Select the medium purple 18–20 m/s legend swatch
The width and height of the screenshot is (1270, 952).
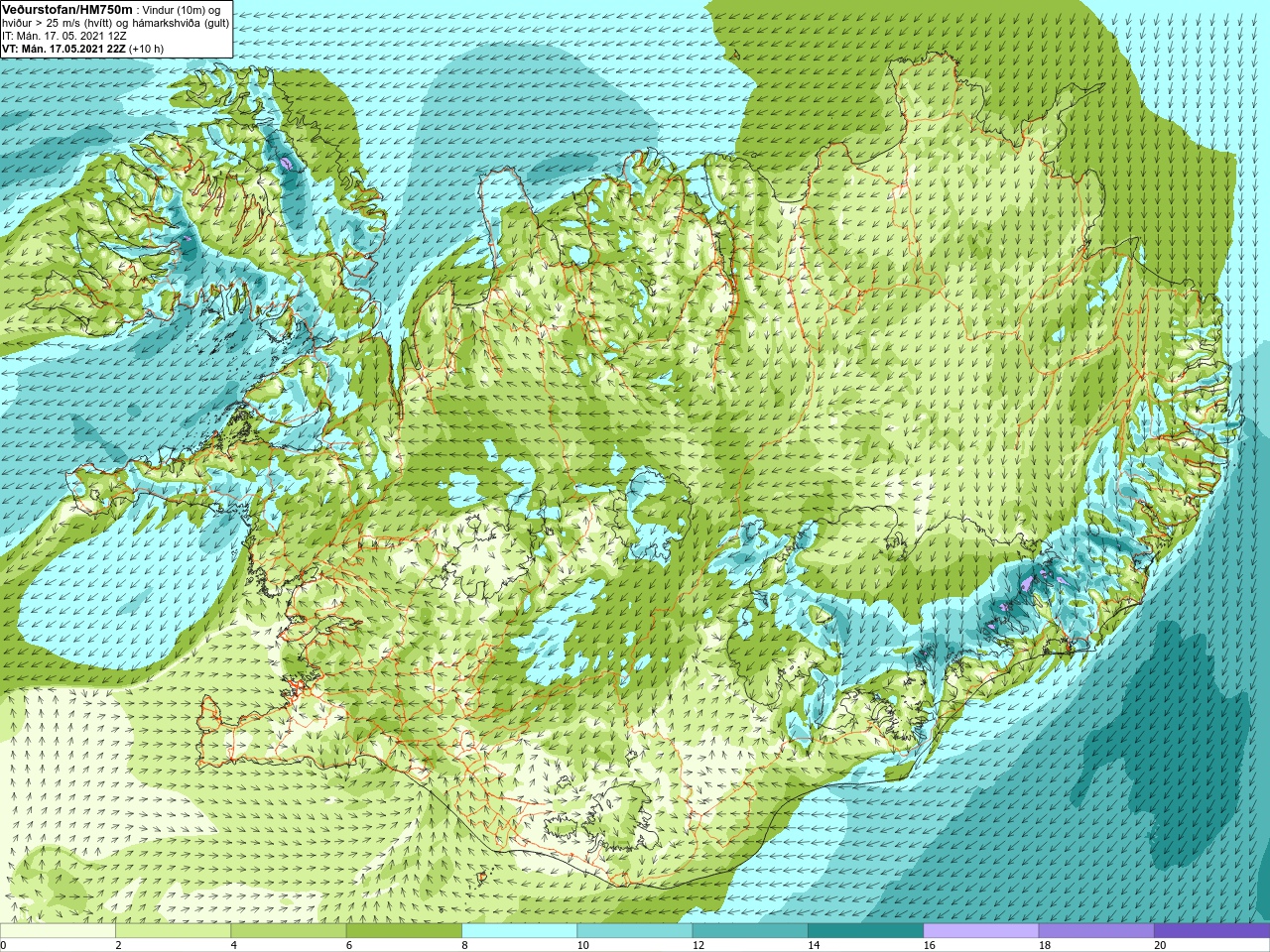pos(1096,931)
